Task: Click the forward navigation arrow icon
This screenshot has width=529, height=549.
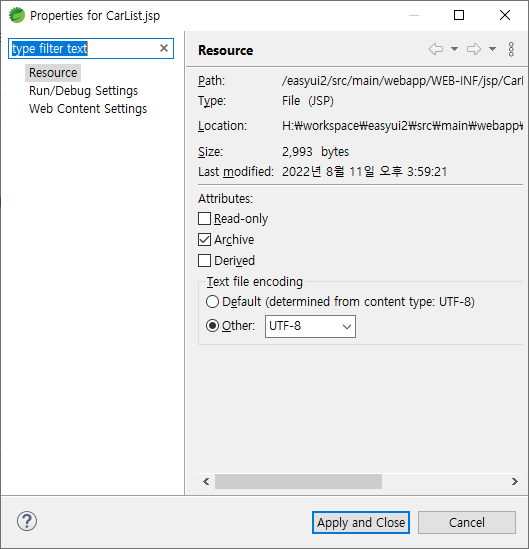Action: point(474,49)
